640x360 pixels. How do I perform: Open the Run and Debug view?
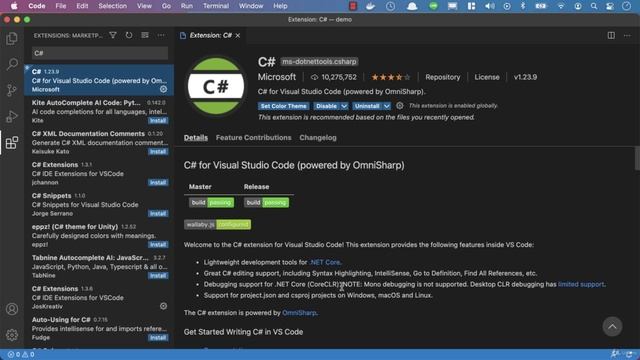12,116
